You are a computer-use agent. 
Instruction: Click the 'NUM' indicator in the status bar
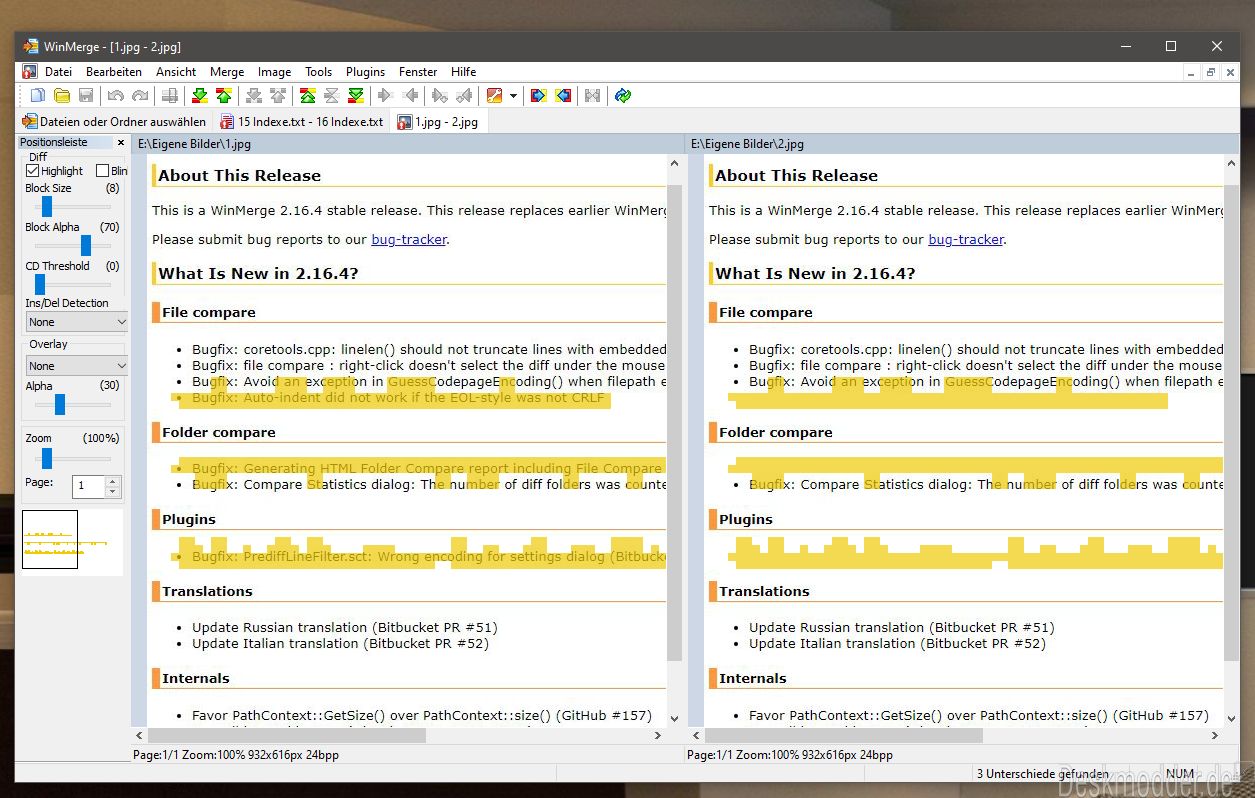tap(1180, 773)
